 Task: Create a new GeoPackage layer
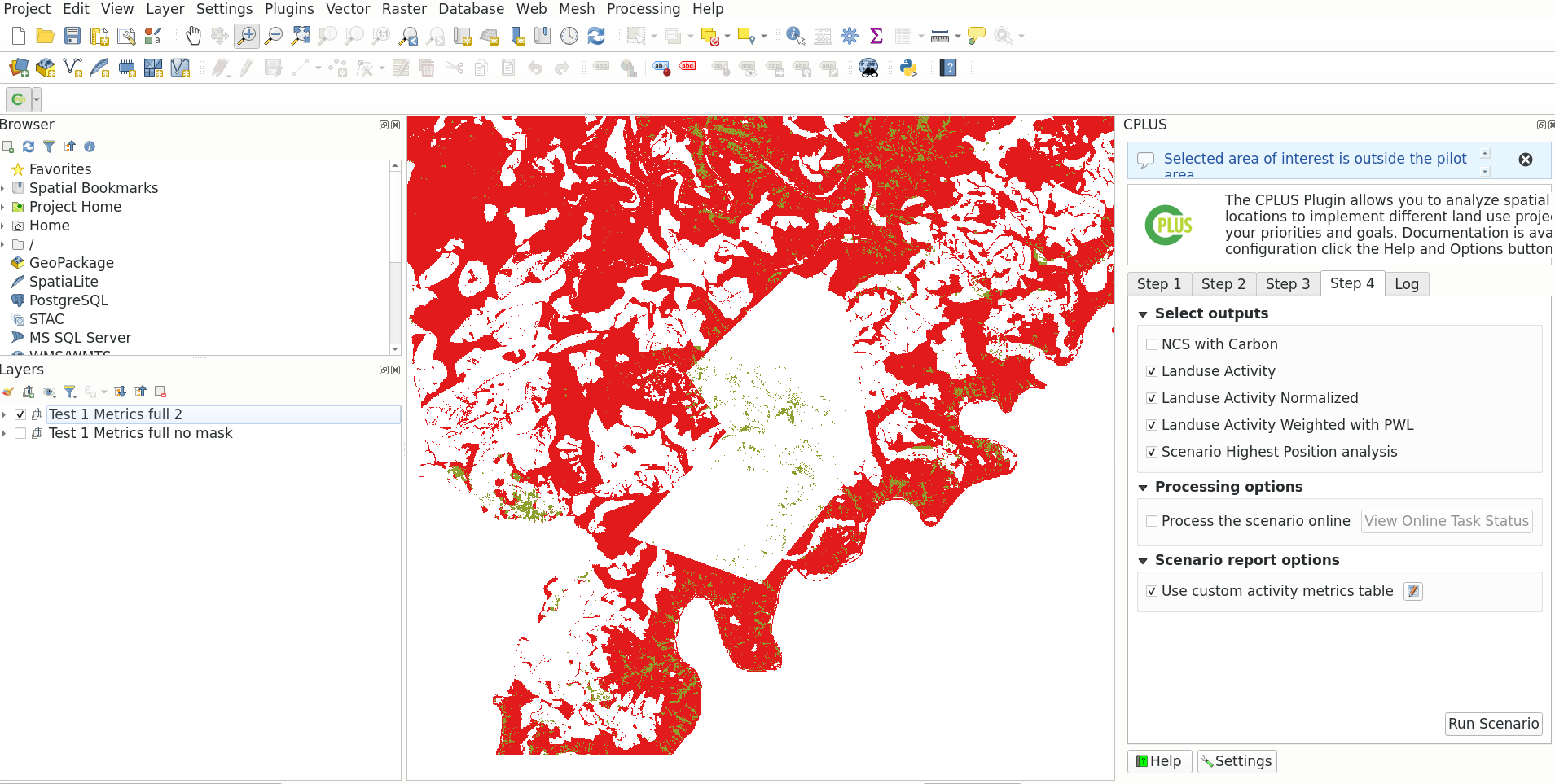(46, 68)
